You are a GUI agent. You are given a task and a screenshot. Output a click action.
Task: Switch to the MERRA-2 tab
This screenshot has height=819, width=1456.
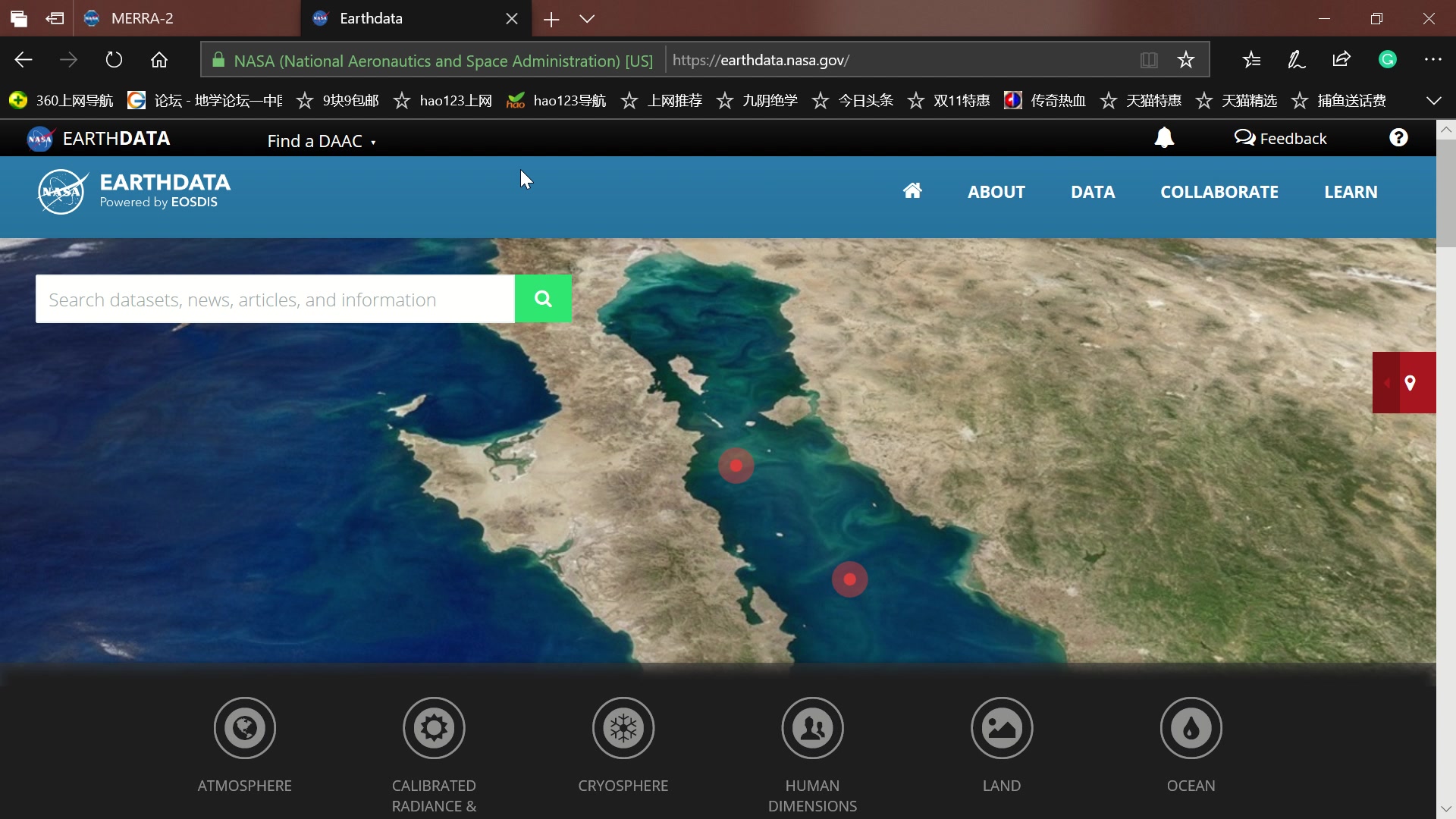pyautogui.click(x=187, y=18)
